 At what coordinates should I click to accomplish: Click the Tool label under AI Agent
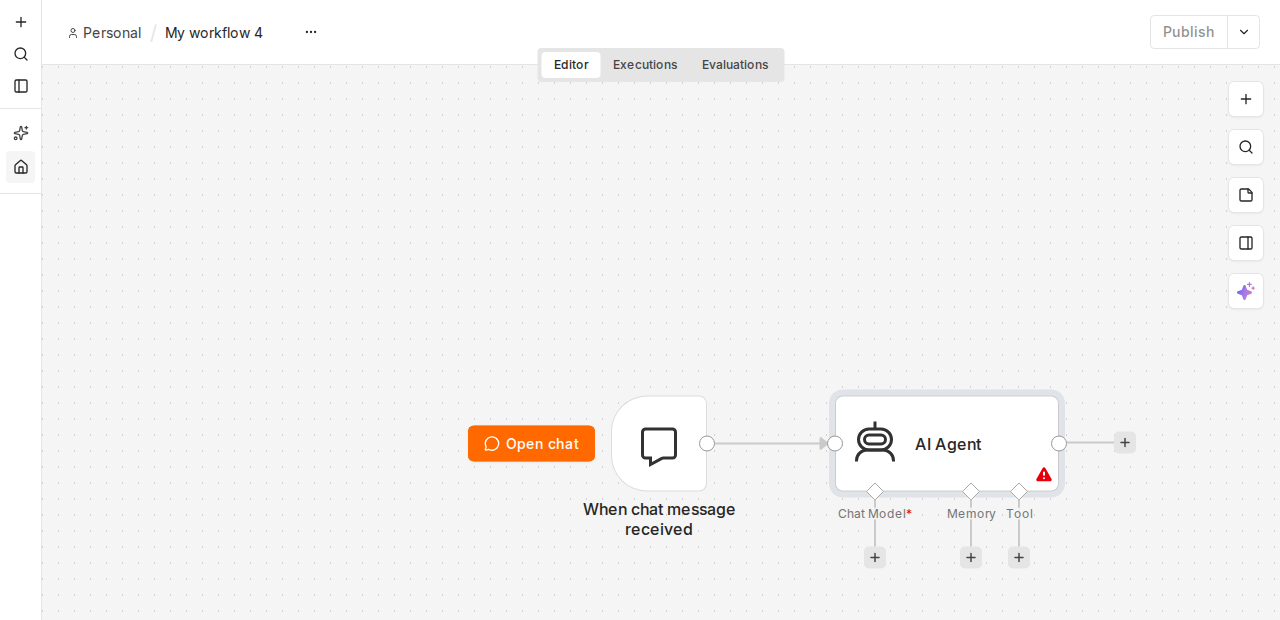1019,514
